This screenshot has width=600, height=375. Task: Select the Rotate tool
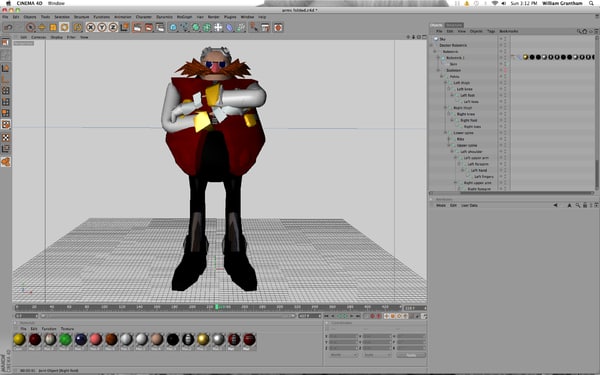click(64, 27)
